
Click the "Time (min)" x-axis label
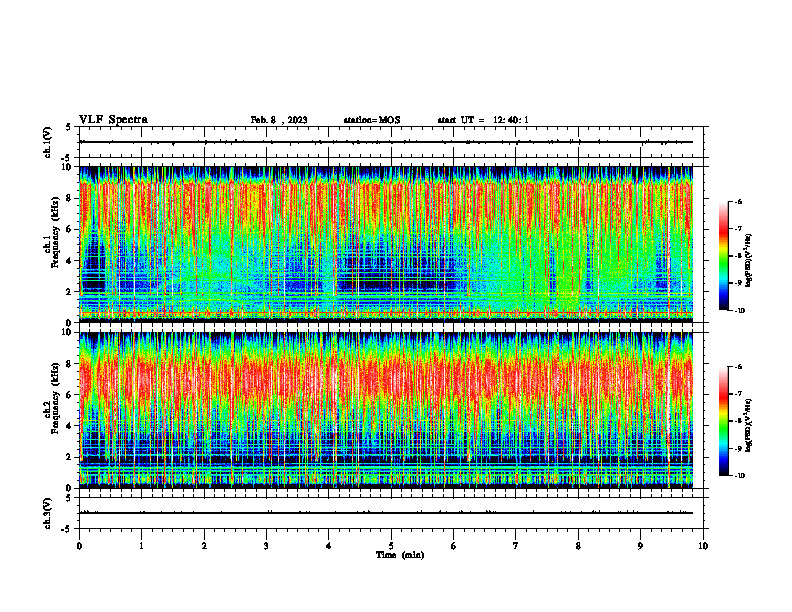click(400, 555)
